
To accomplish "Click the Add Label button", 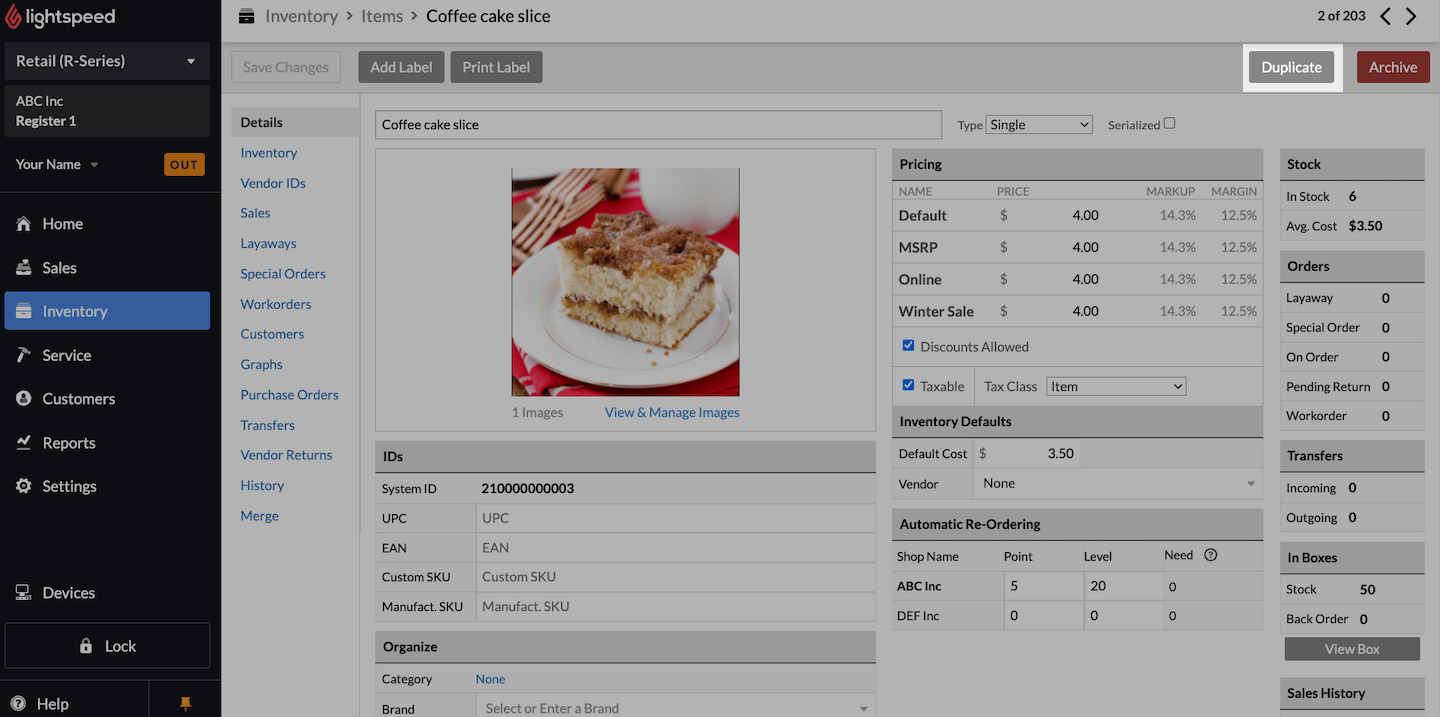I will point(401,67).
